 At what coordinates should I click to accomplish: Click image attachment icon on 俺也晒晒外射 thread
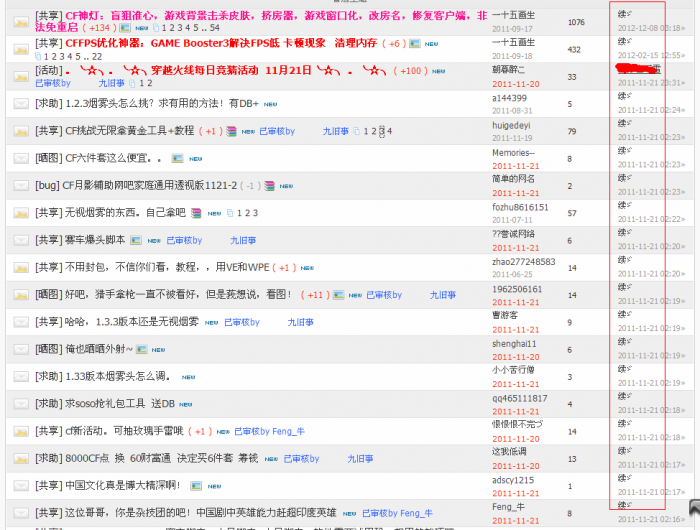(x=142, y=350)
